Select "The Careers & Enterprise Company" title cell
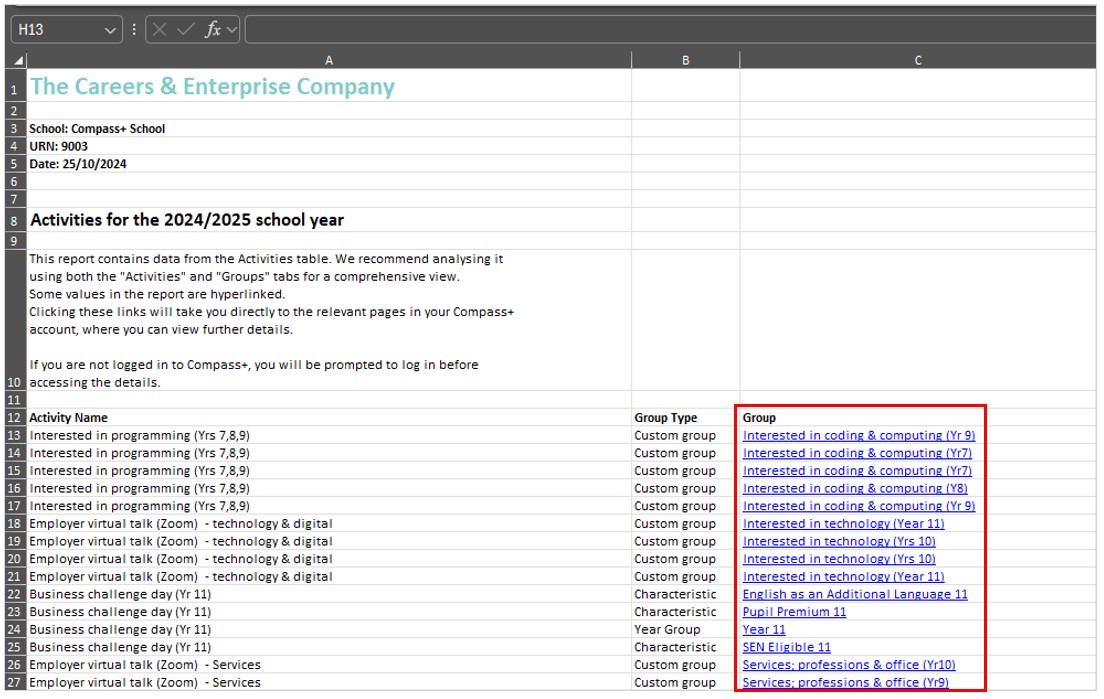Viewport: 1104px width, 699px height. (x=212, y=87)
